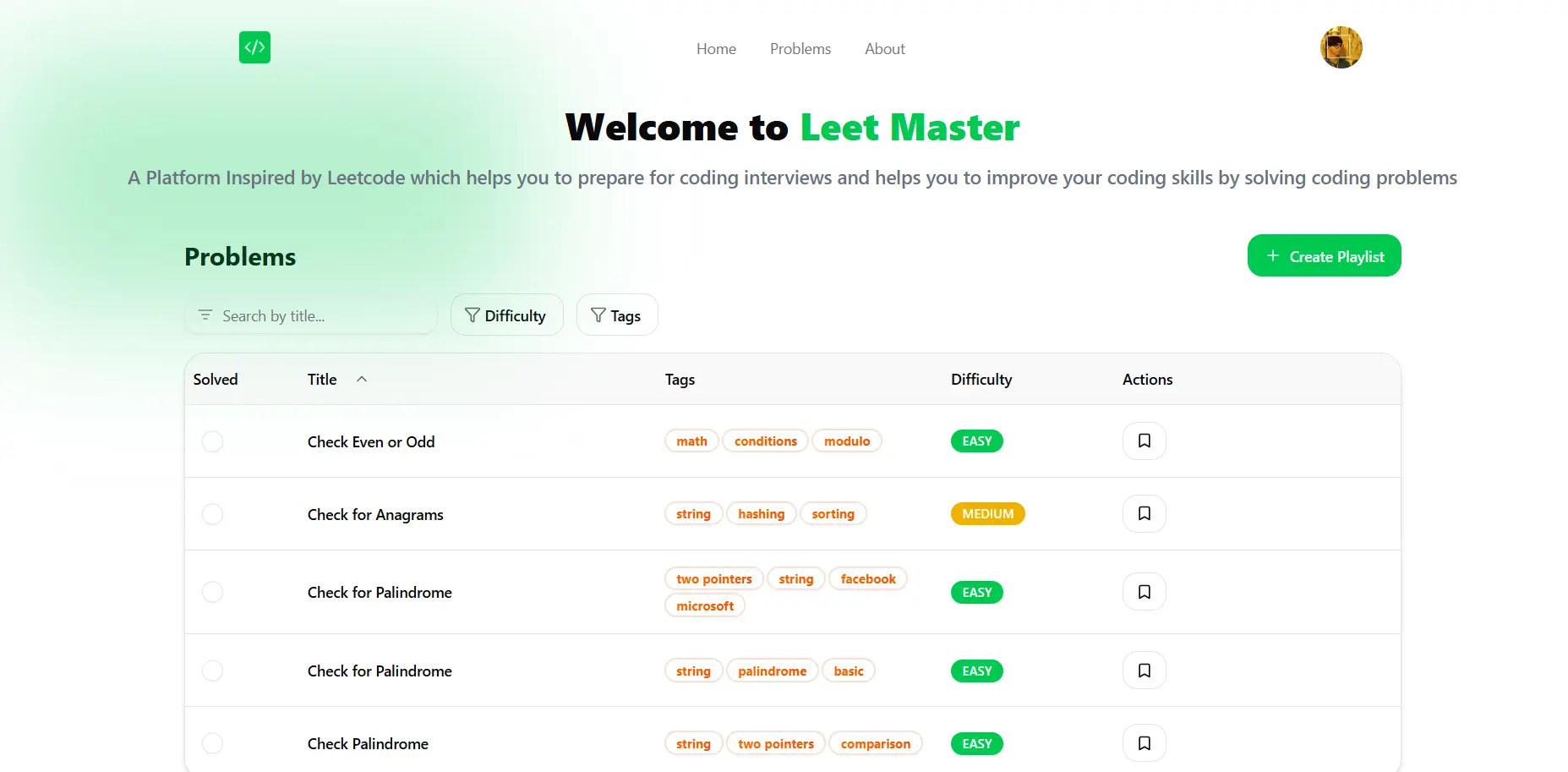Click the MEDIUM difficulty badge
This screenshot has height=772, width=1568.
[x=987, y=514]
